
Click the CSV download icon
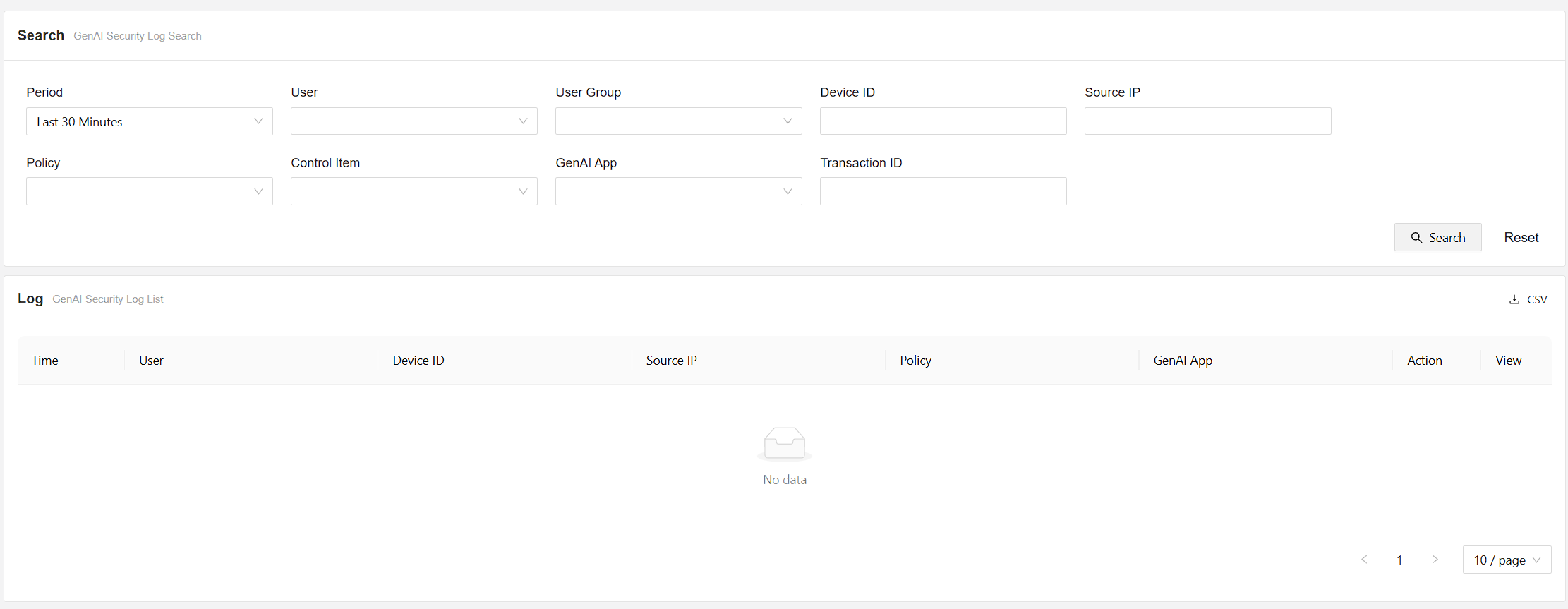tap(1514, 299)
